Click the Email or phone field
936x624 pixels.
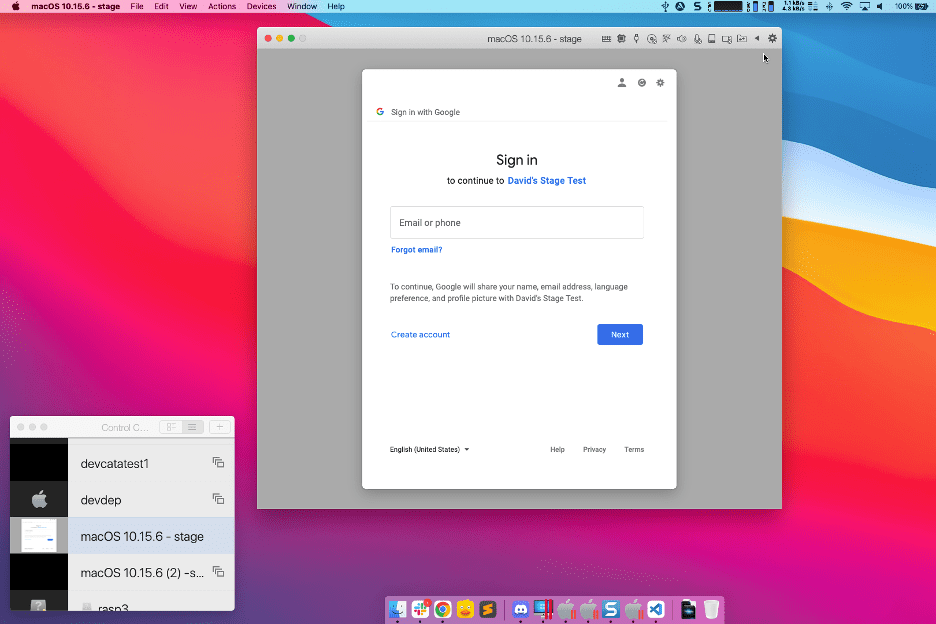point(517,223)
